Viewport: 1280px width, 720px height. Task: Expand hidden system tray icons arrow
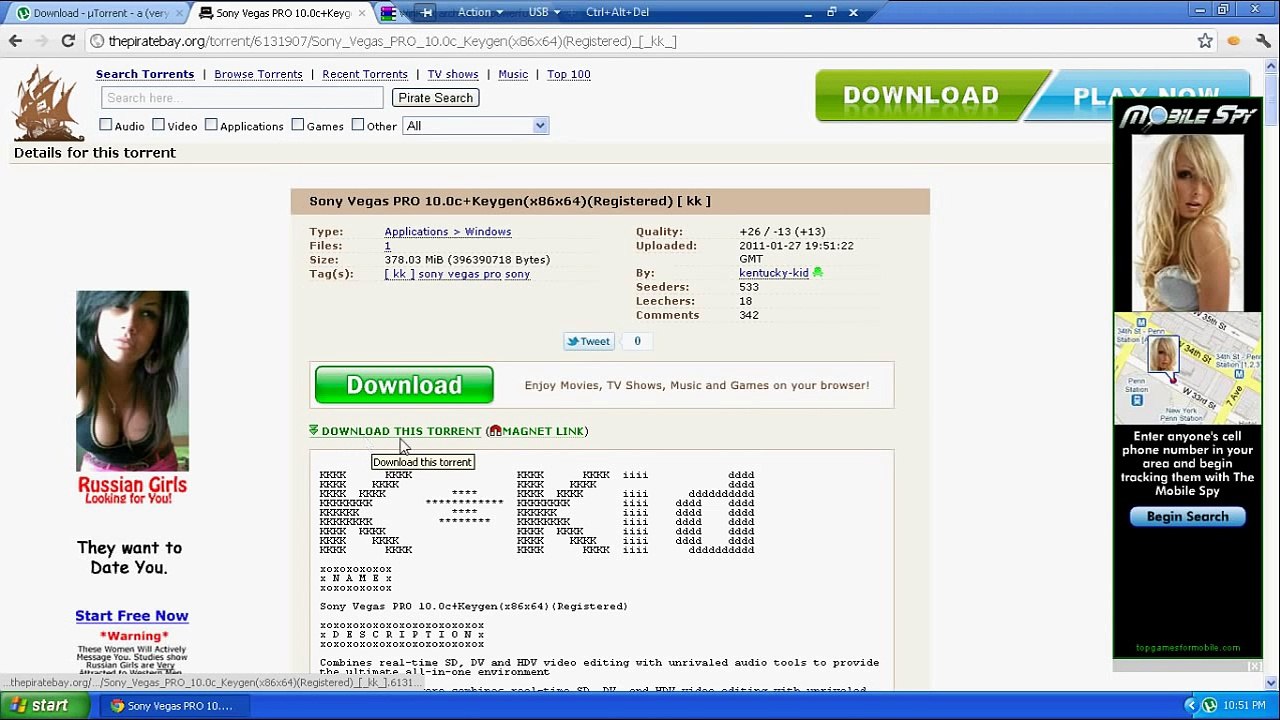coord(1192,706)
